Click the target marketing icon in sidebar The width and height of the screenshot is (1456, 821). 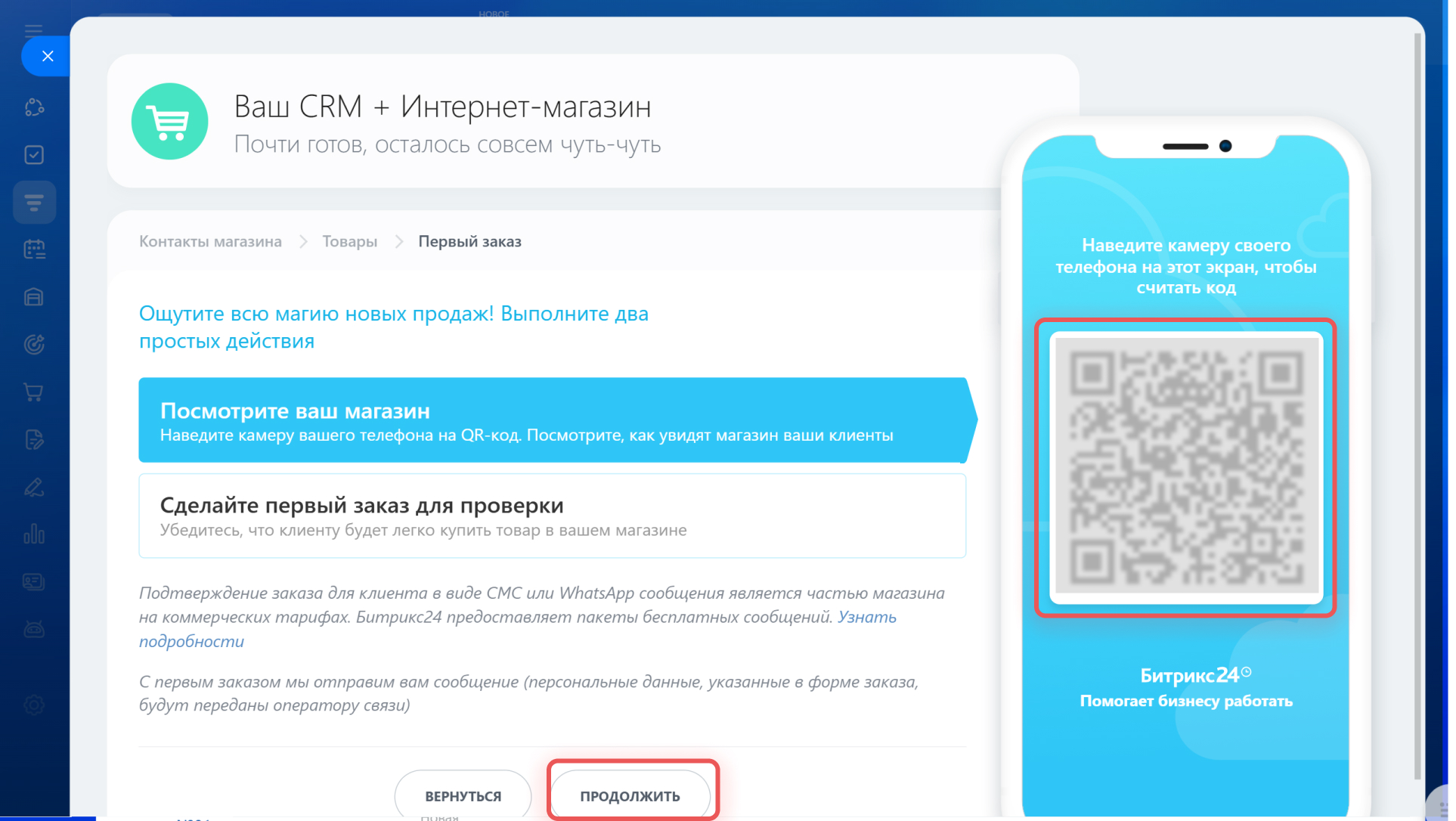[x=34, y=345]
